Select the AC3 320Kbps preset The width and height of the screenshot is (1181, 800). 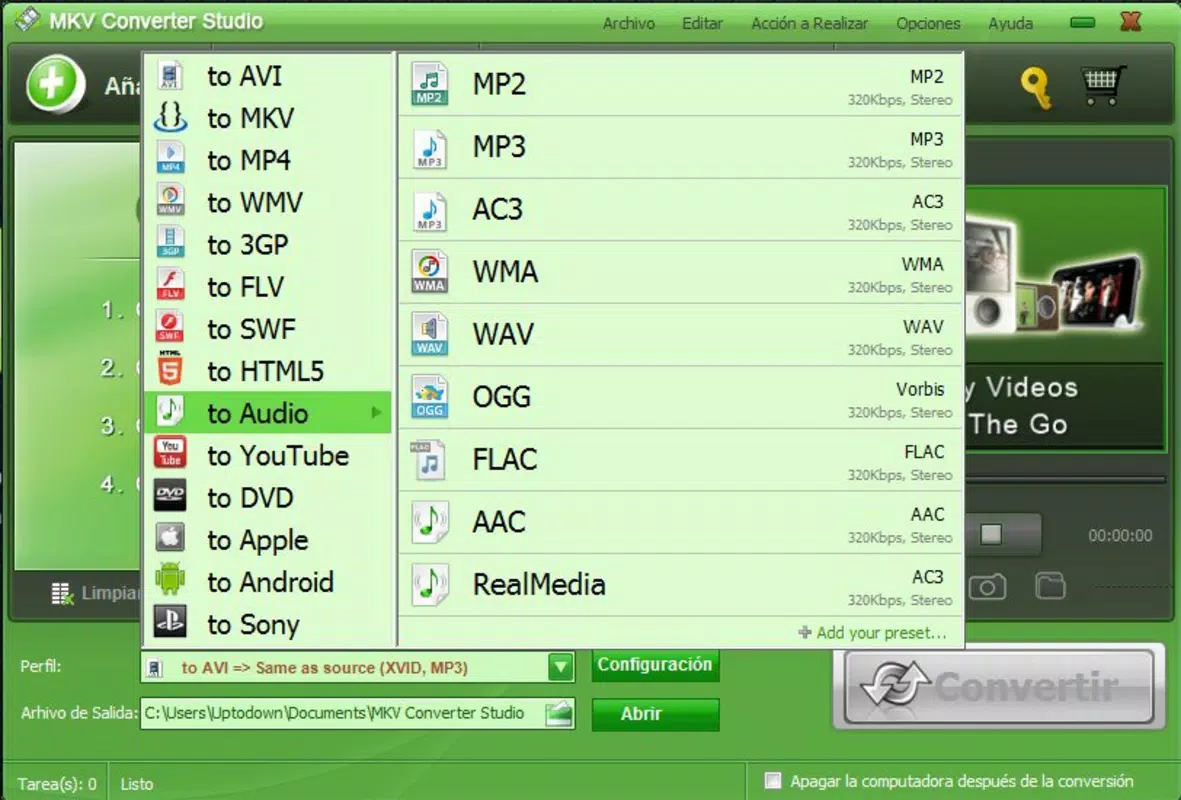click(682, 210)
